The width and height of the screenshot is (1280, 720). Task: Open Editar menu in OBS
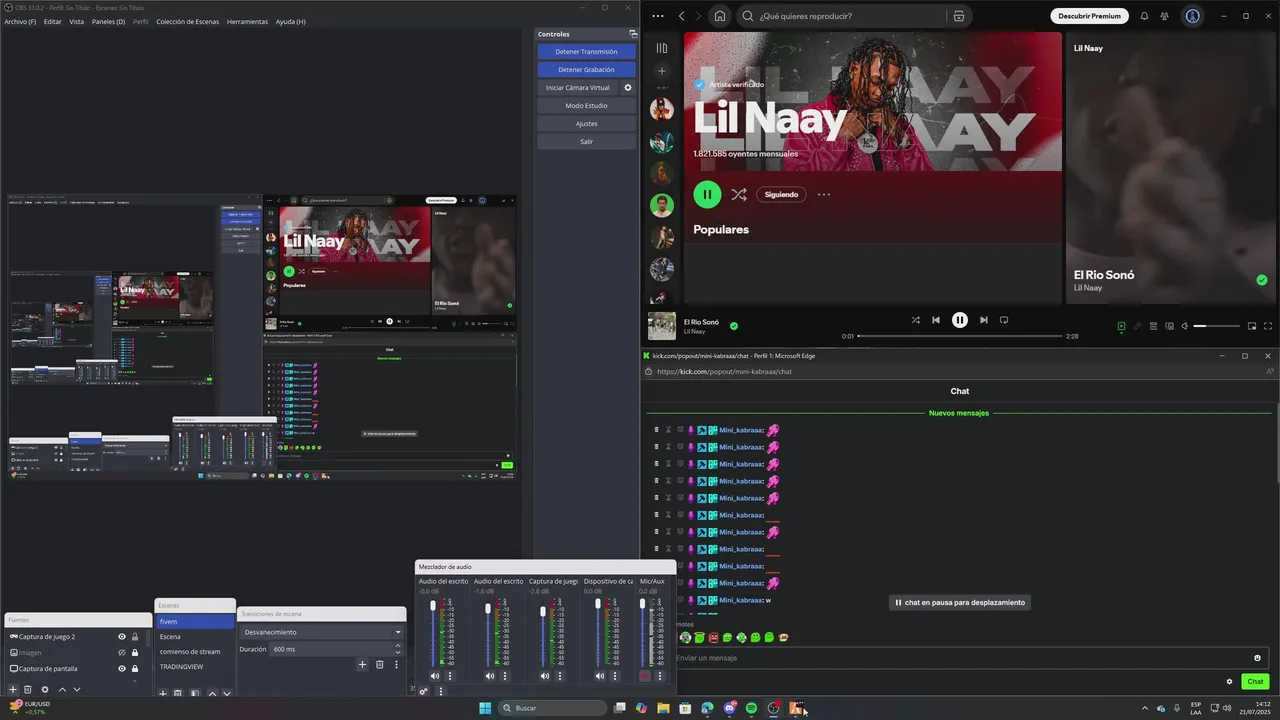coord(52,21)
